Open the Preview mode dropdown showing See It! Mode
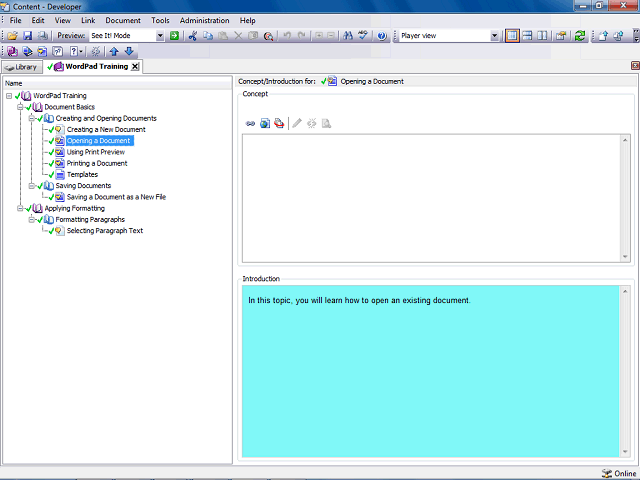 point(160,36)
